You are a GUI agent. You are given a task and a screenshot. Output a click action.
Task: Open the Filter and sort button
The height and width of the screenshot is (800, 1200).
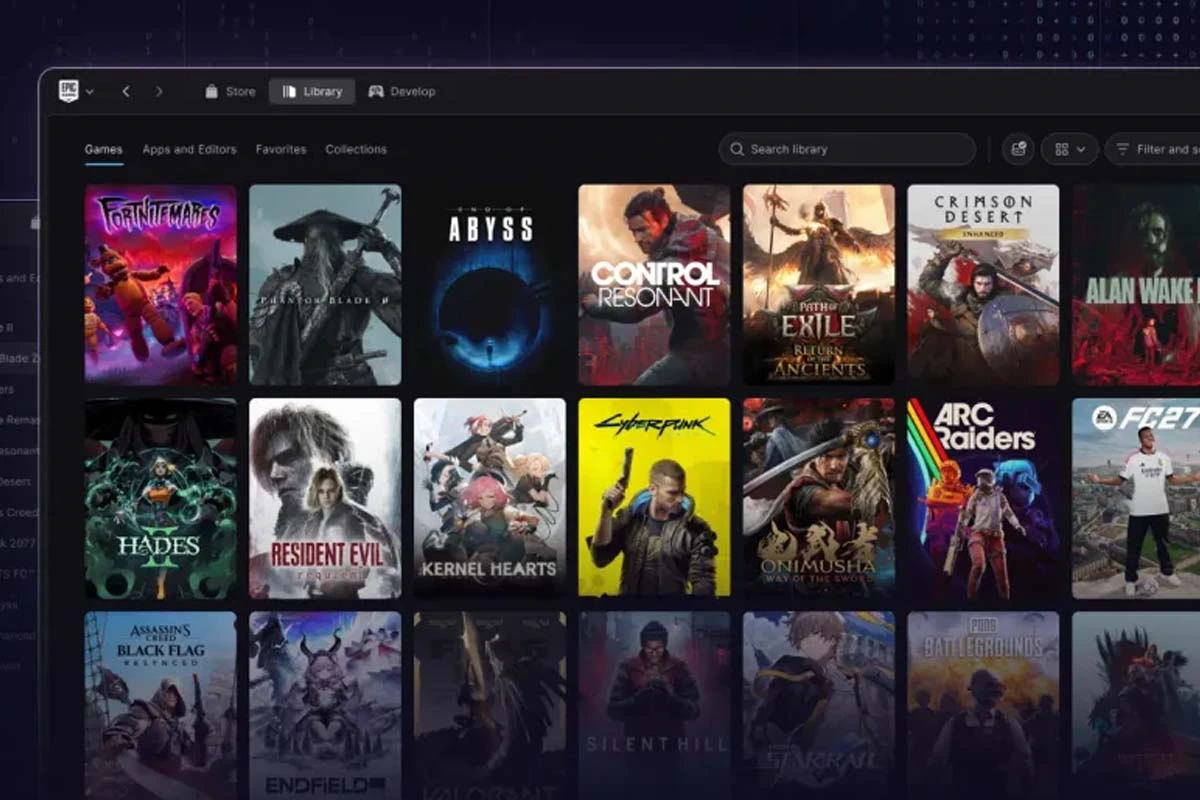[1152, 149]
